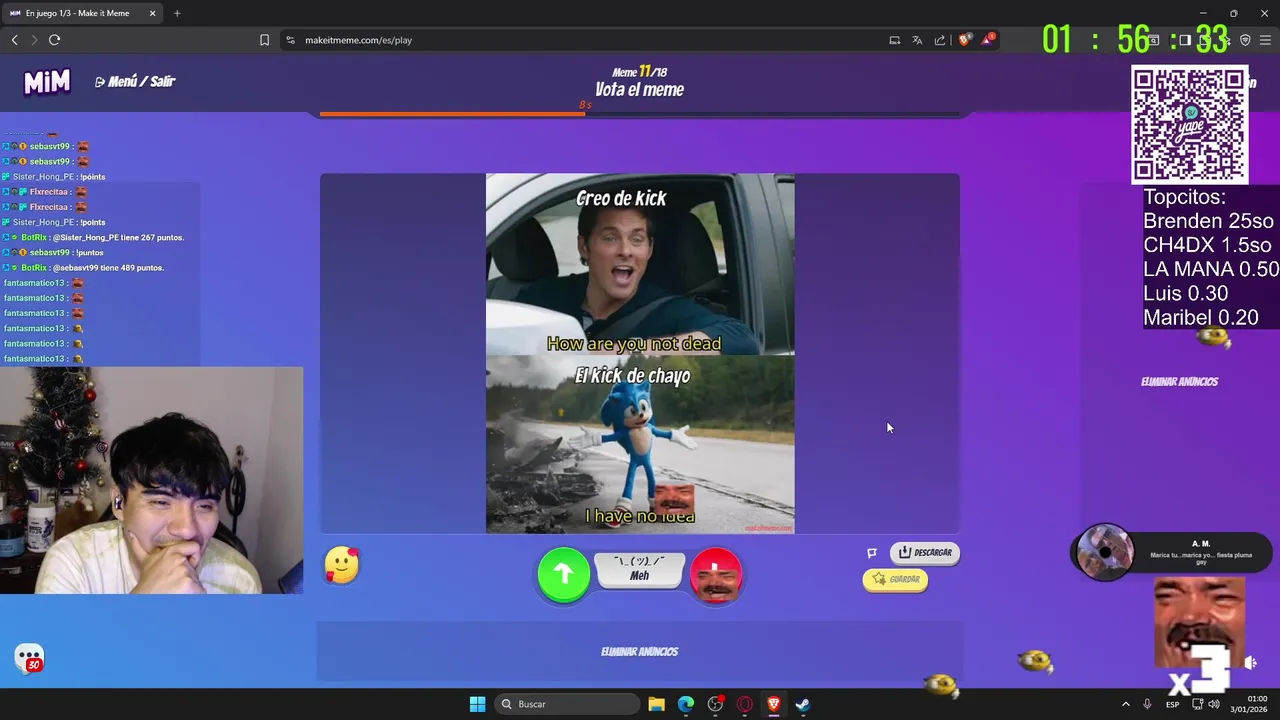Click the 'Meme 11/18' counter
Viewport: 1280px width, 720px height.
pos(640,72)
